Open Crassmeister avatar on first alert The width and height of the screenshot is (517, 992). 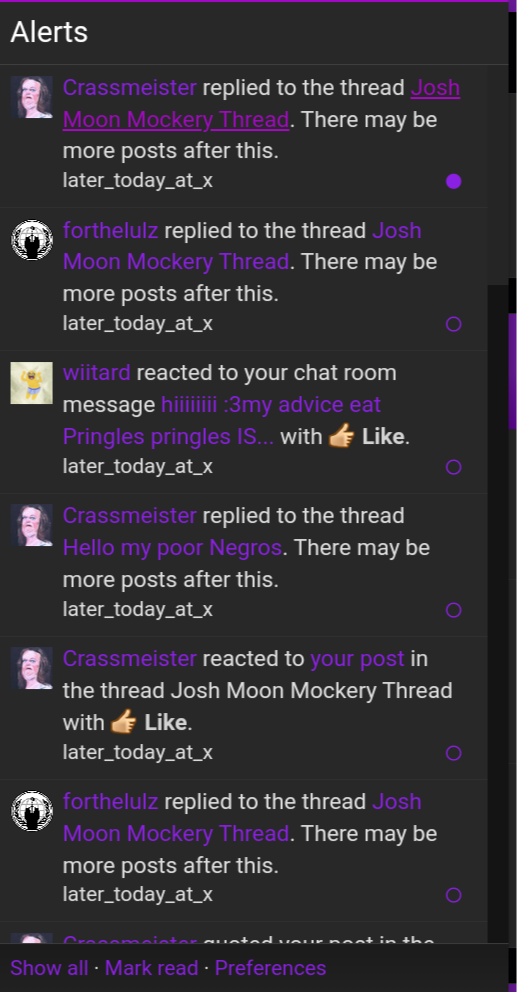pos(32,97)
